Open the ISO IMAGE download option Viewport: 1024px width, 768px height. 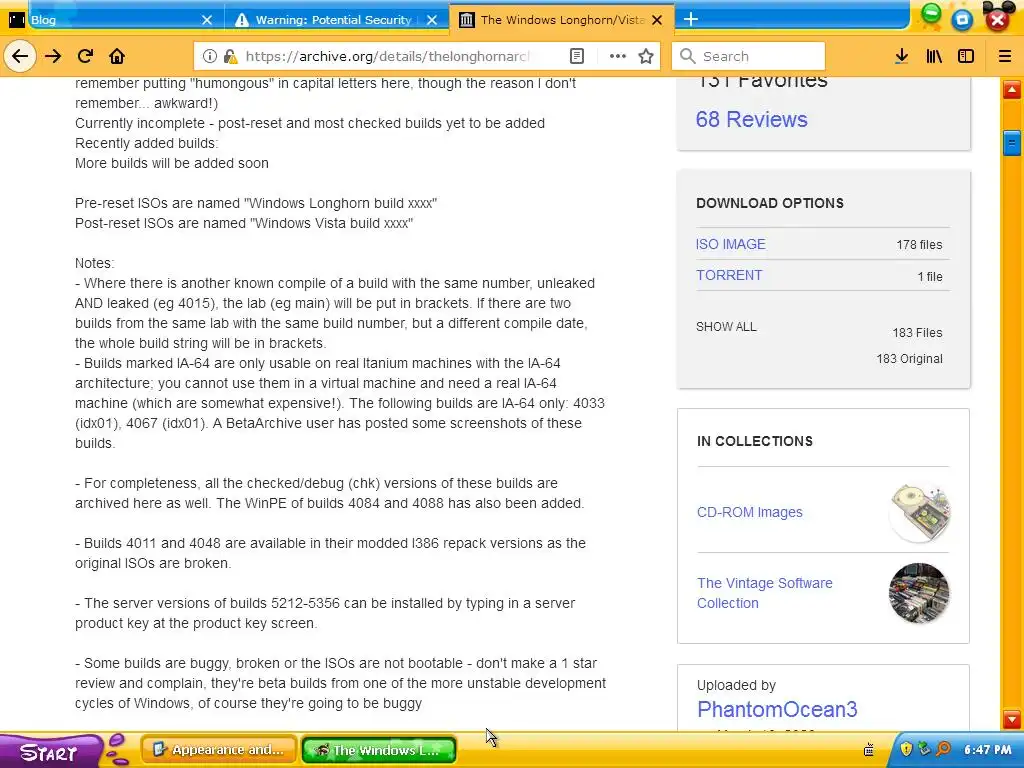point(730,244)
